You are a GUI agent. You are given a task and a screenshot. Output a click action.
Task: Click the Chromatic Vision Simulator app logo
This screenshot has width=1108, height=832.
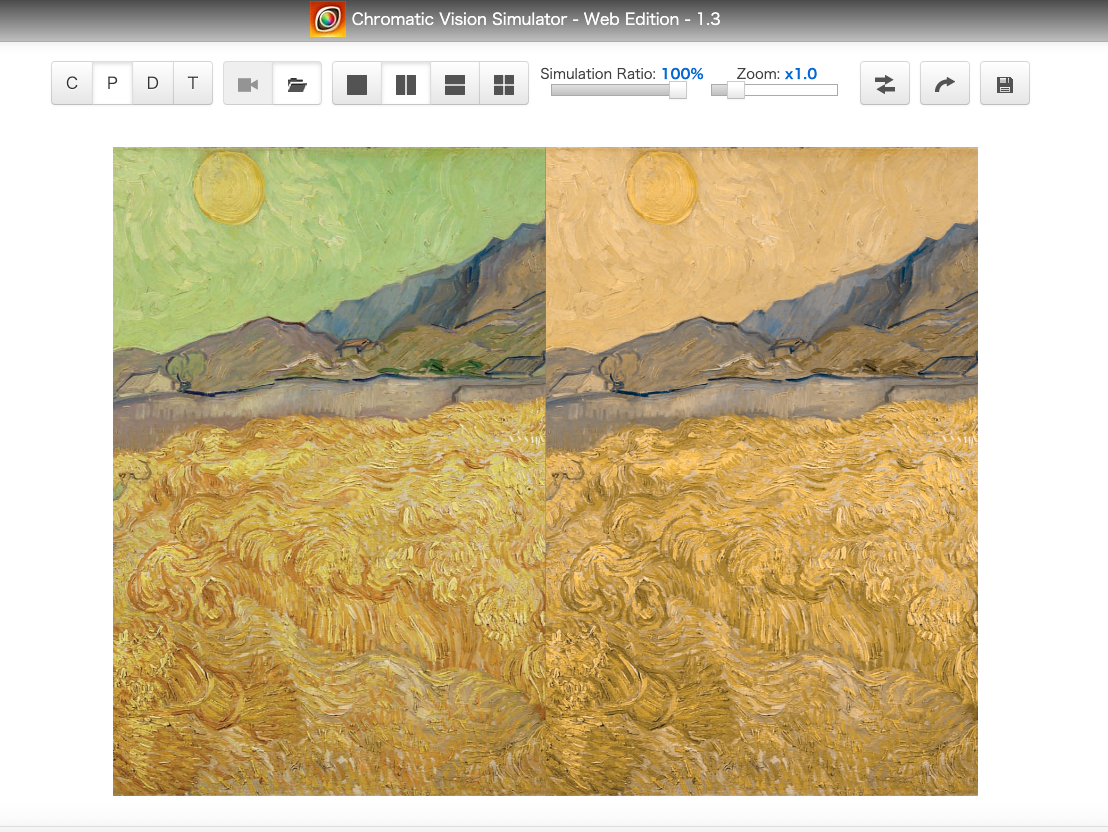click(328, 19)
